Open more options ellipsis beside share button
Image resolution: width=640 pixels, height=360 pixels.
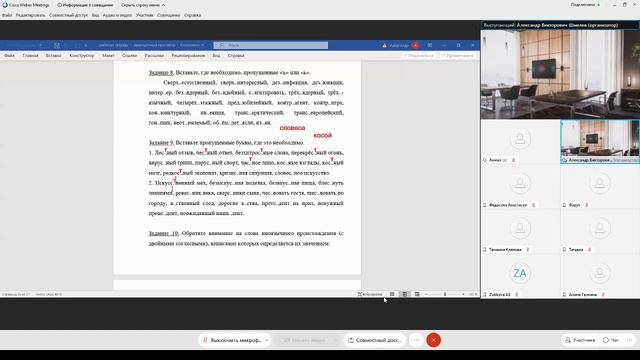[x=416, y=340]
